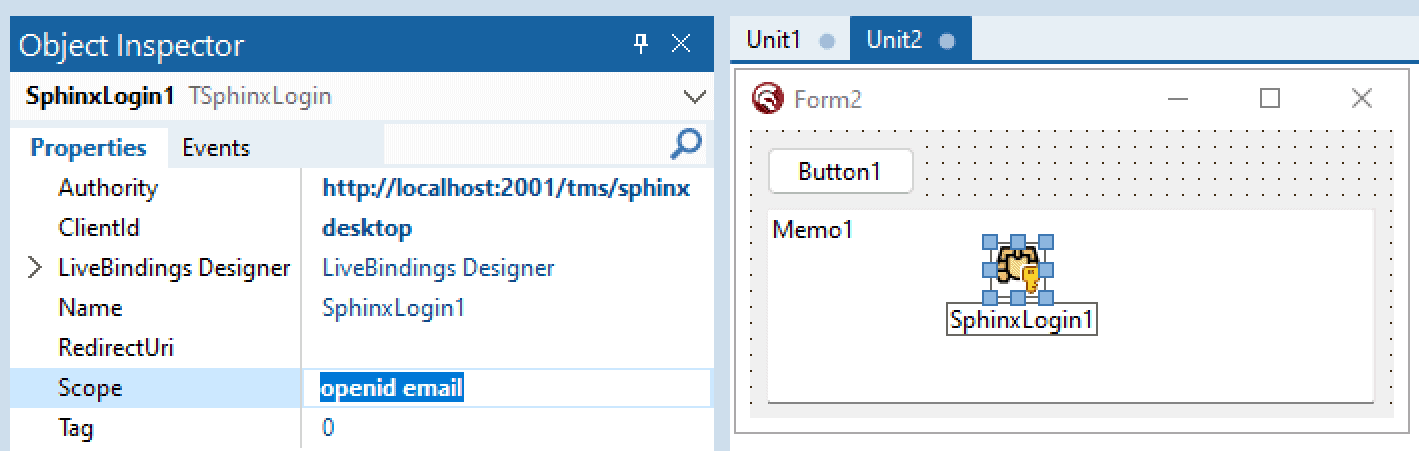1419x451 pixels.
Task: Expand the LiveBindings Designer property
Action: (x=35, y=268)
